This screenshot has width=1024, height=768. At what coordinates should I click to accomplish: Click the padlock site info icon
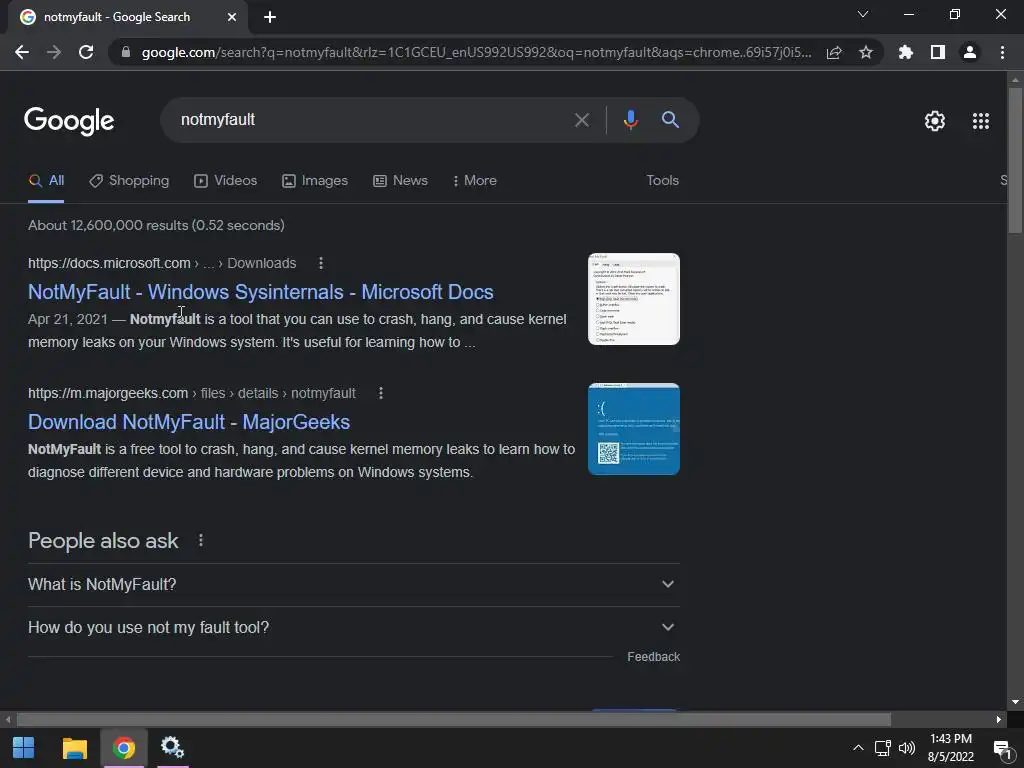[126, 52]
